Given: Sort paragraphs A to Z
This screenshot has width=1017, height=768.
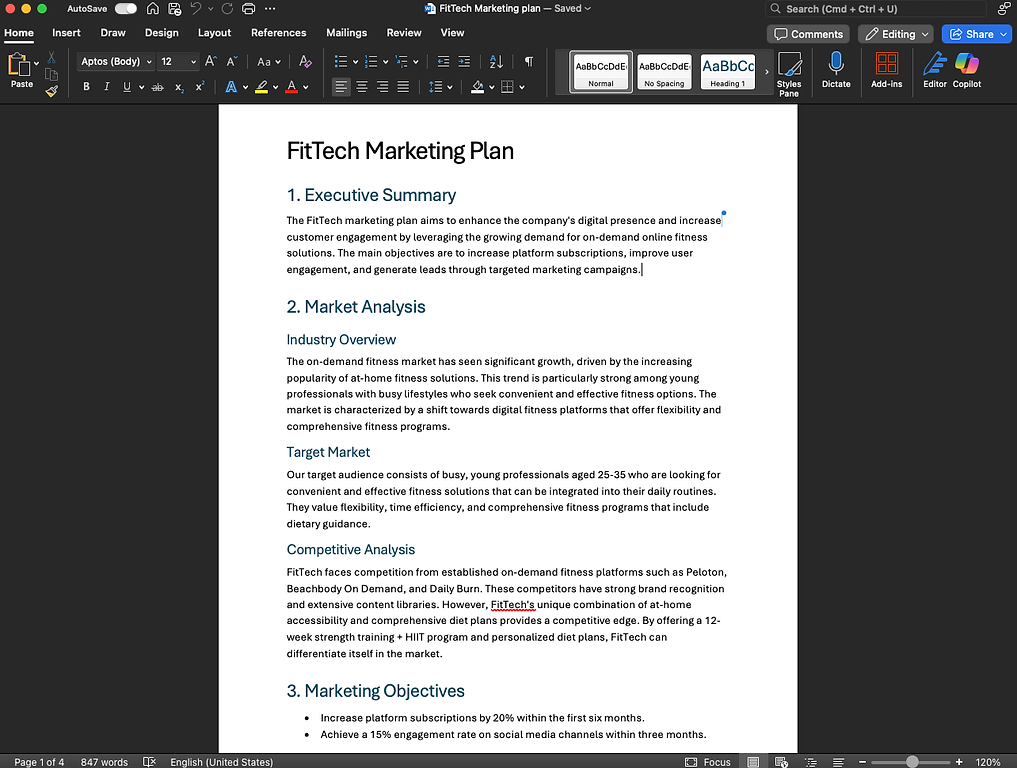Looking at the screenshot, I should pos(496,62).
